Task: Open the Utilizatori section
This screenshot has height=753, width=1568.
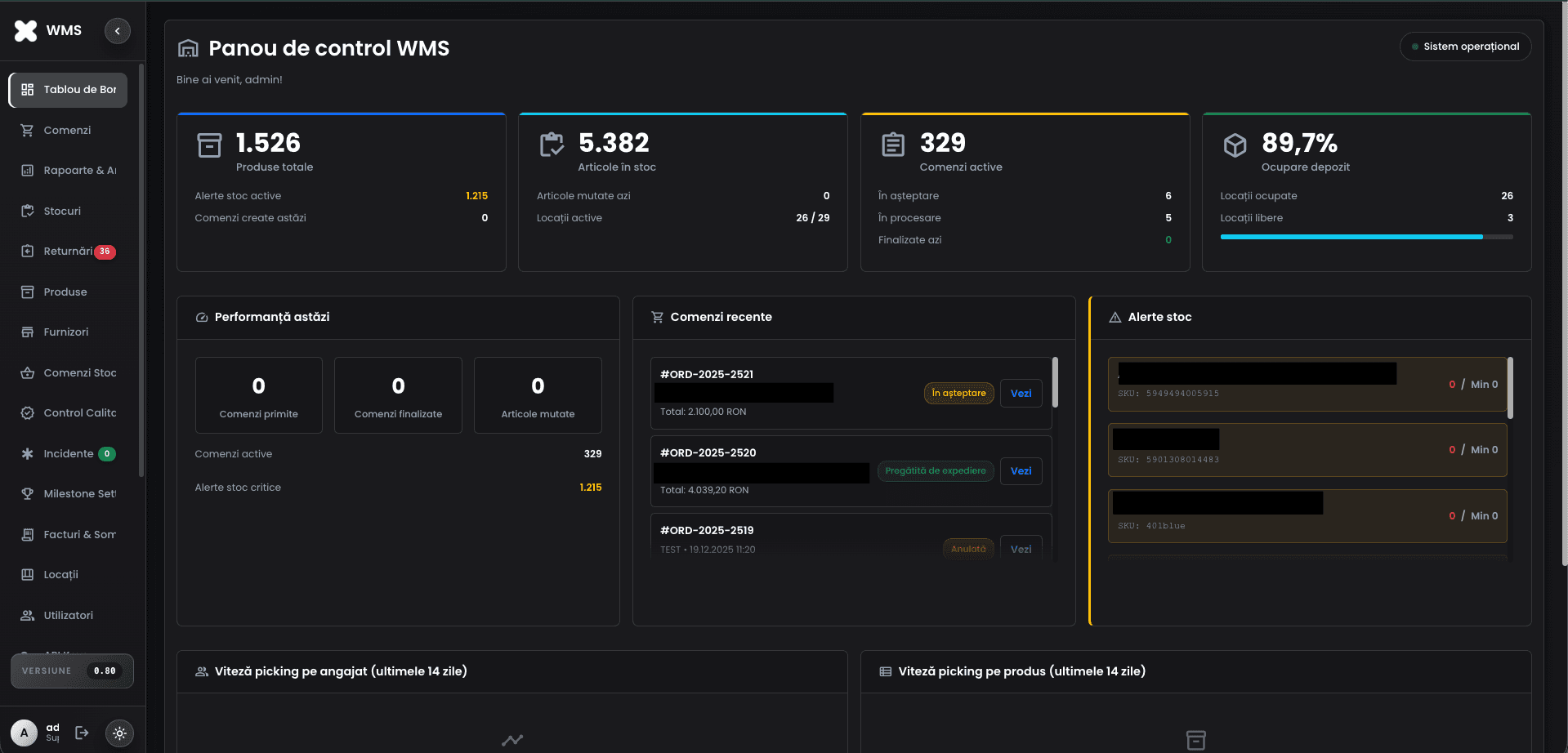Action: tap(69, 615)
